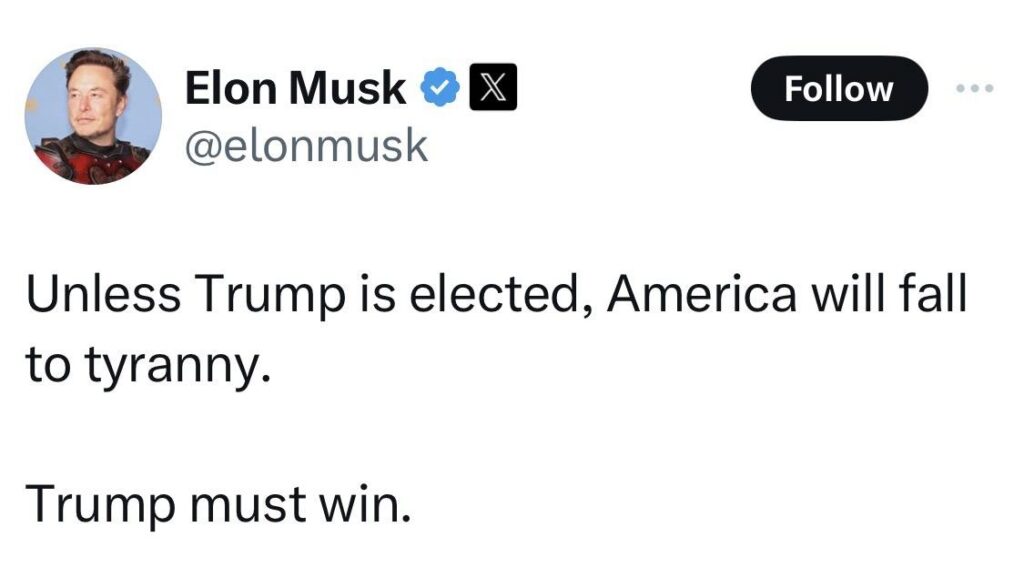The height and width of the screenshot is (588, 1024).
Task: Open the tweet via 'Unless Trump is elected' line
Action: pos(496,295)
